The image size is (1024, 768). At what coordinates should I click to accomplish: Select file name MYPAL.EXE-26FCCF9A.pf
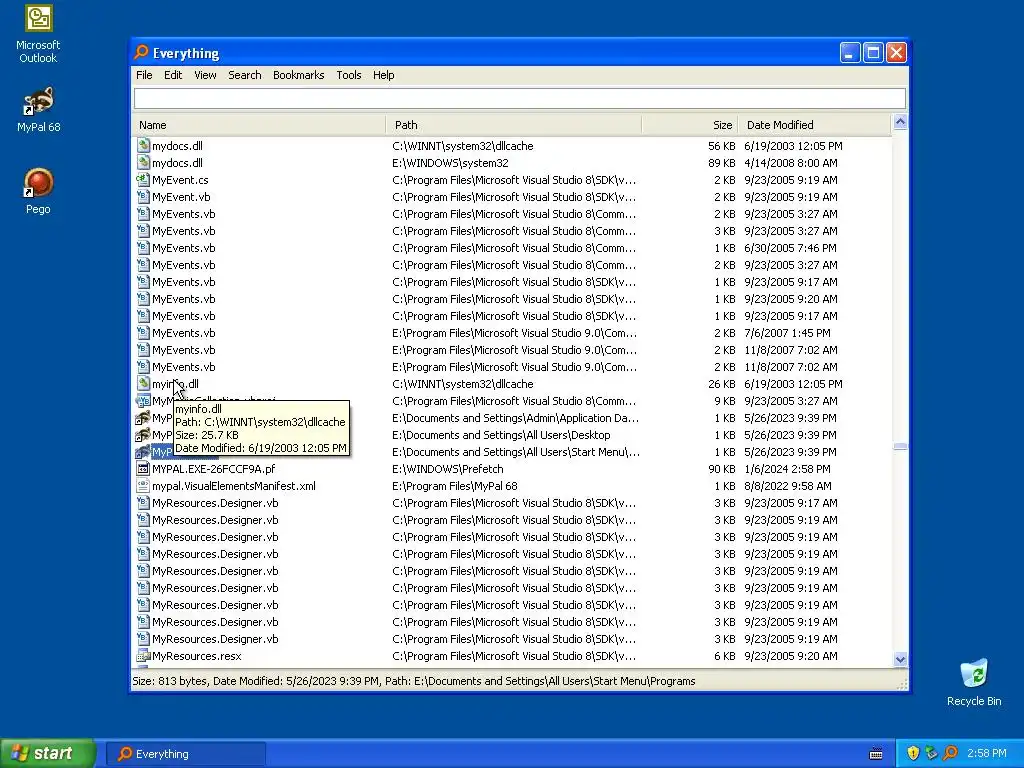point(214,469)
